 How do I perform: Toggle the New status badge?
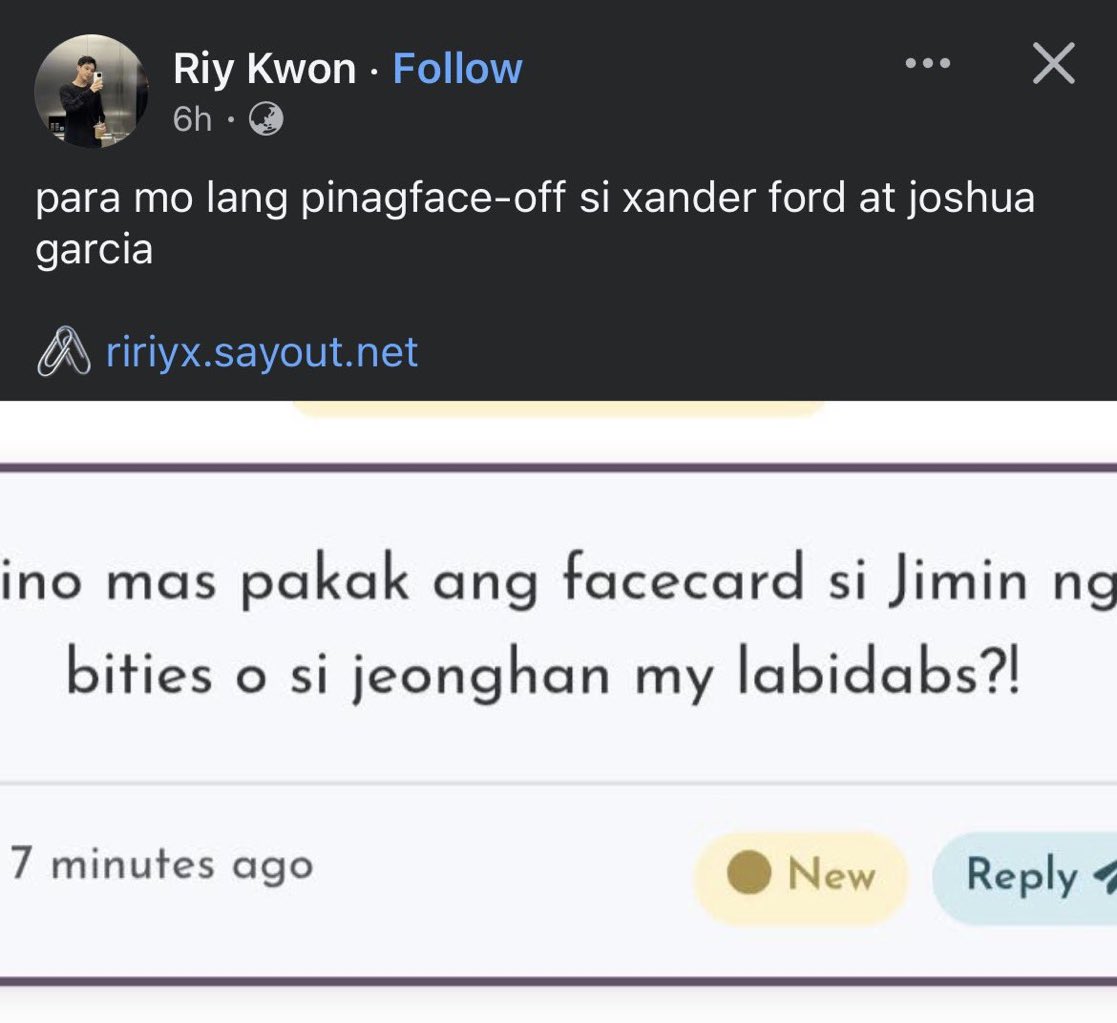pyautogui.click(x=801, y=874)
